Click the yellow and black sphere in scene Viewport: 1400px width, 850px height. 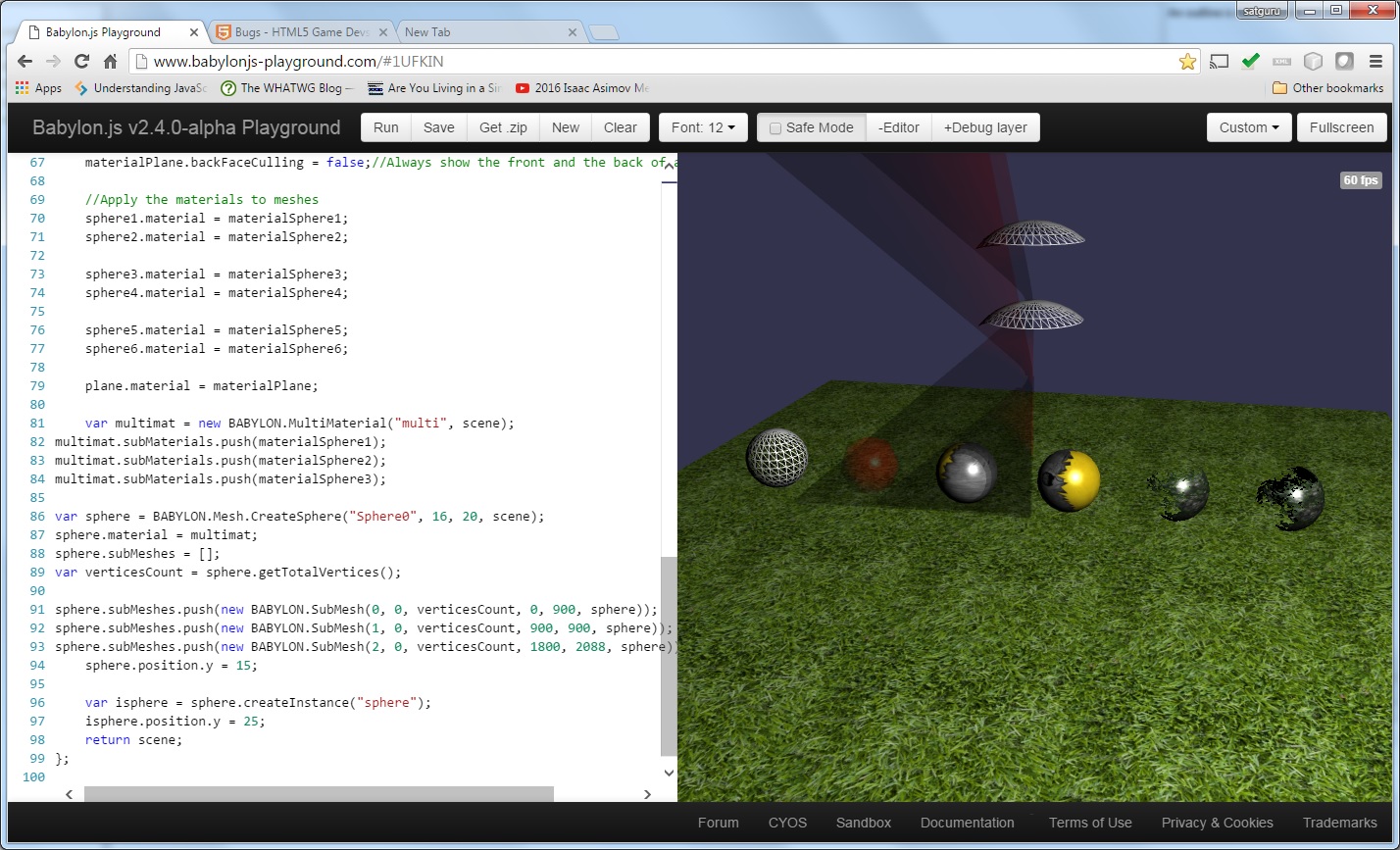(x=1069, y=480)
